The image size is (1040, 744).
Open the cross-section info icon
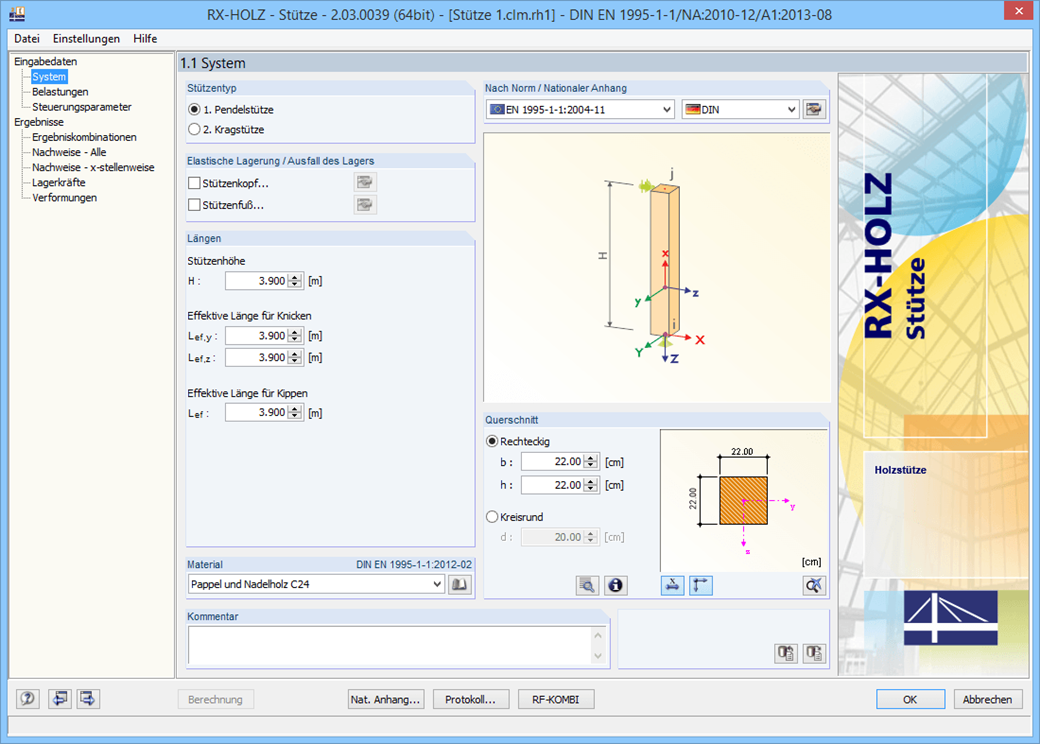[x=616, y=586]
